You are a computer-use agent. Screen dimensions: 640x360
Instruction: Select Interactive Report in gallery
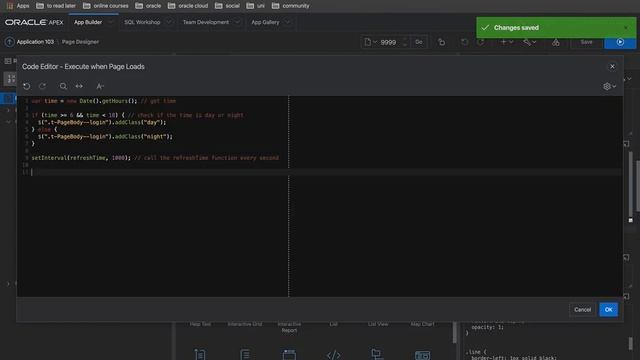(x=289, y=327)
